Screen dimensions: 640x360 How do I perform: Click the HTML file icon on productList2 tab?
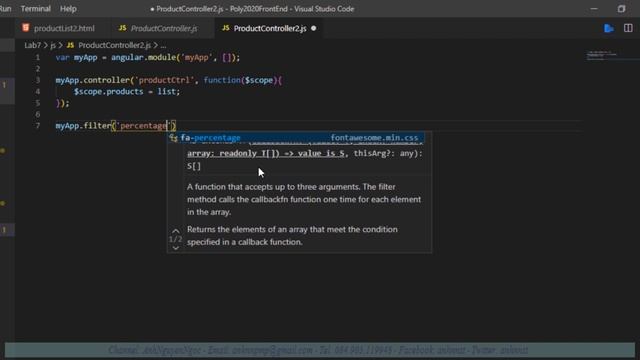click(x=26, y=28)
